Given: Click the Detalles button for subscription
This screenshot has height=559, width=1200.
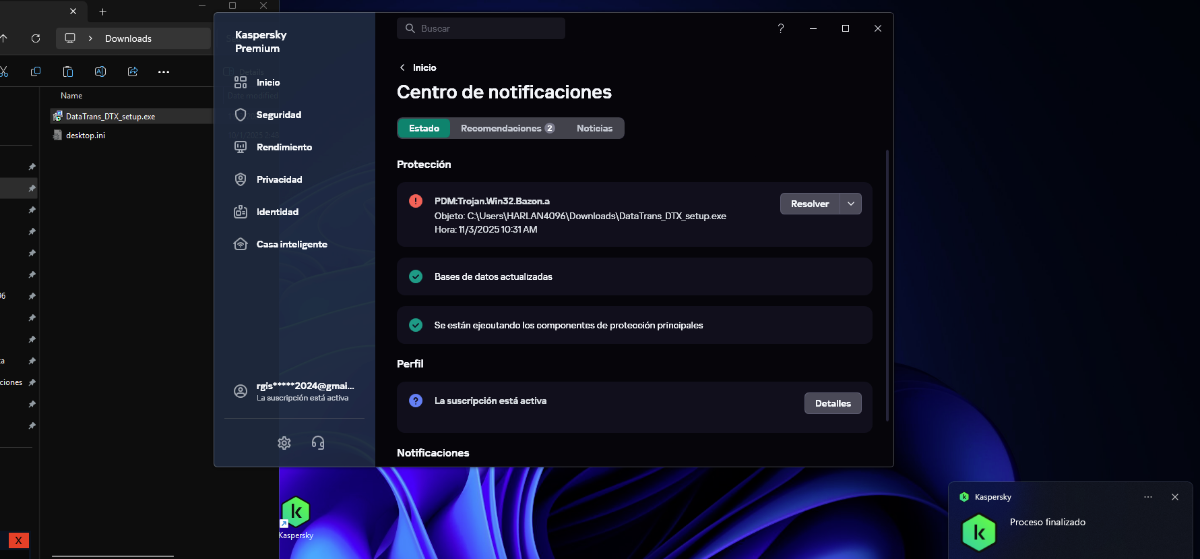Looking at the screenshot, I should coord(833,403).
